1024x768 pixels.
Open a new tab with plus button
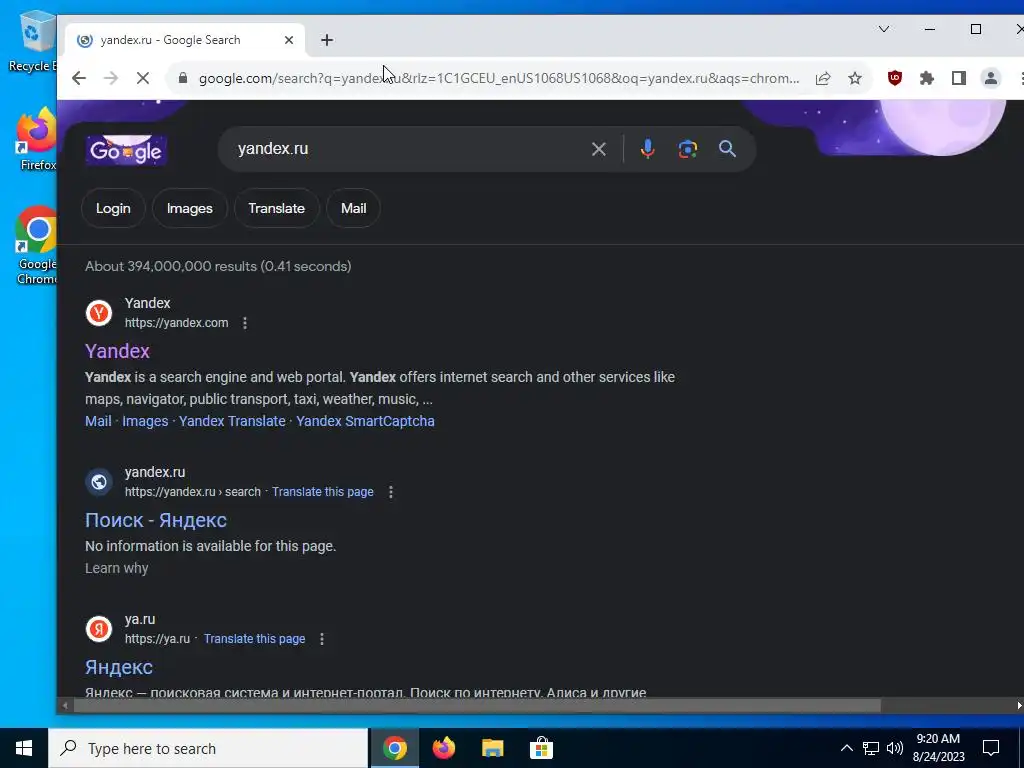pos(327,40)
